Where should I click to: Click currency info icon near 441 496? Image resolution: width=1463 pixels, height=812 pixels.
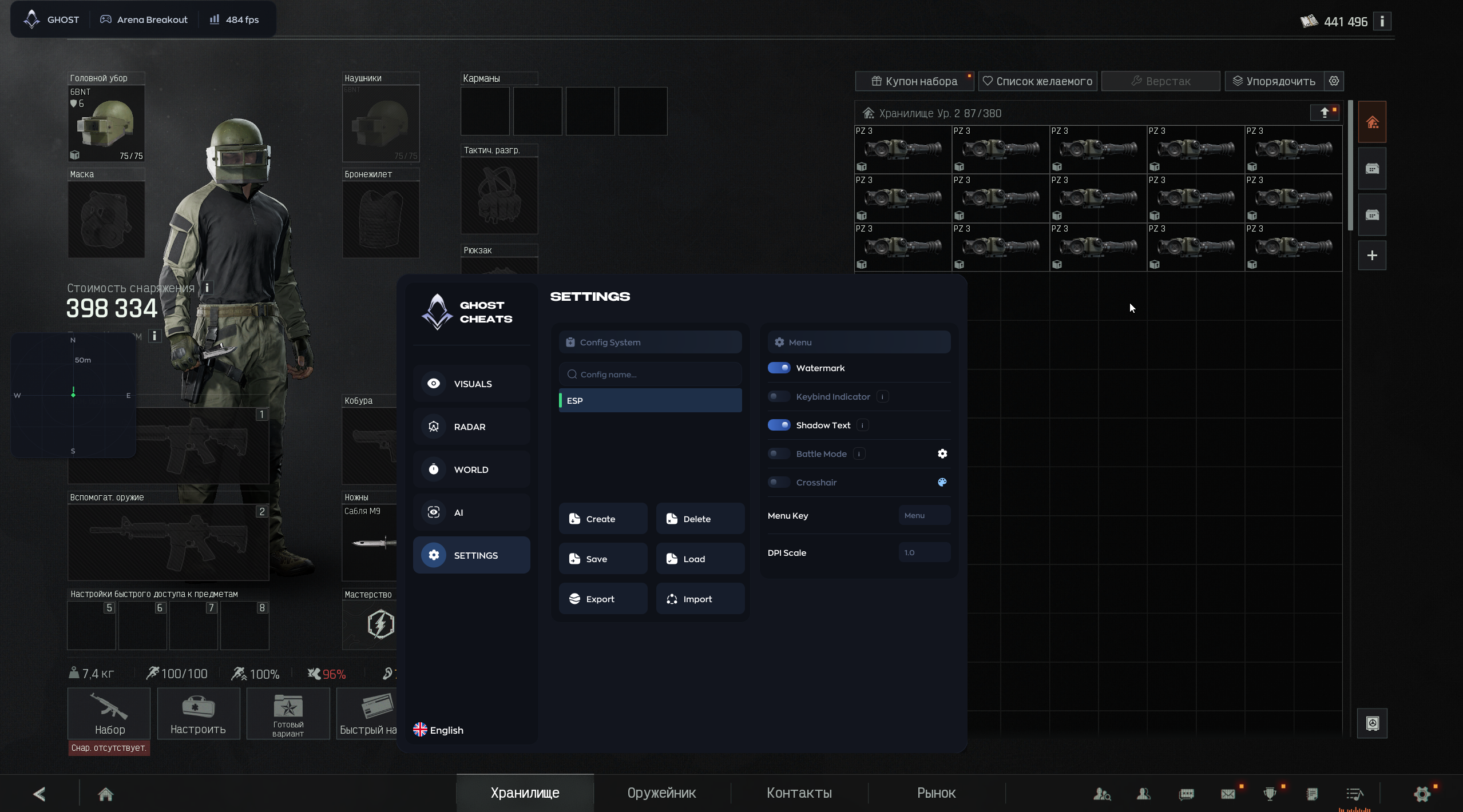click(1382, 21)
